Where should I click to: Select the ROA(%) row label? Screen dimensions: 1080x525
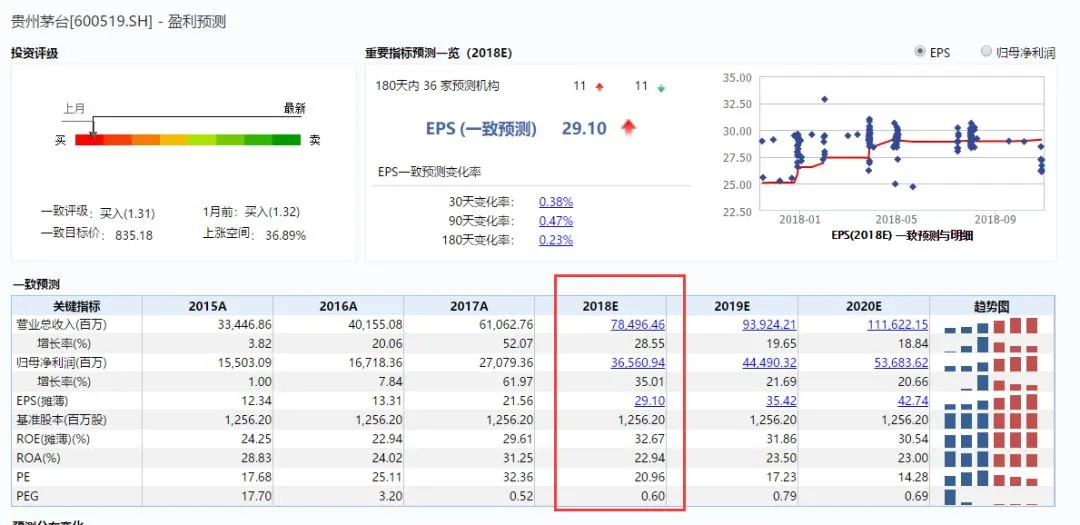click(37, 458)
